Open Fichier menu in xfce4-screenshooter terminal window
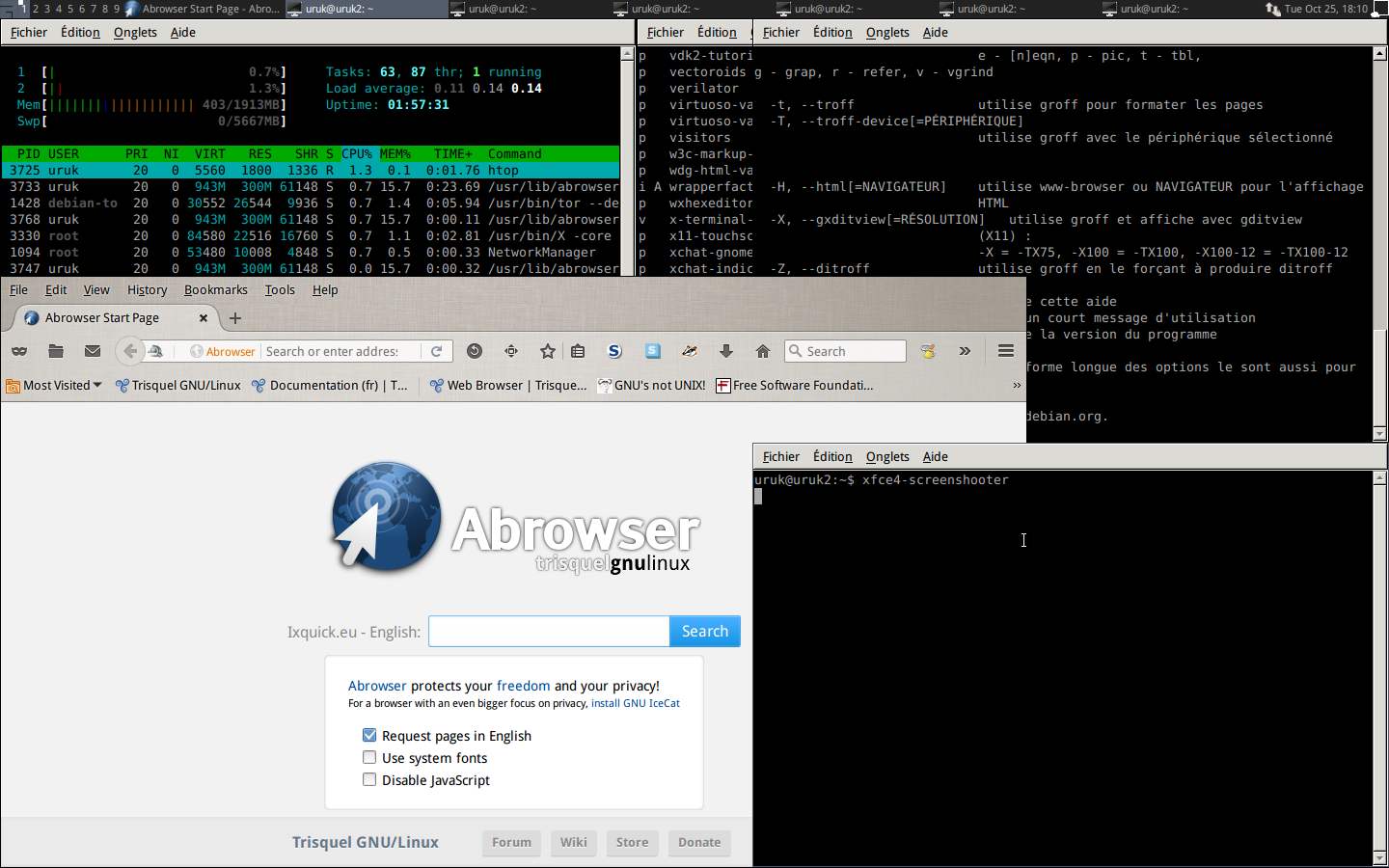 pyautogui.click(x=780, y=456)
